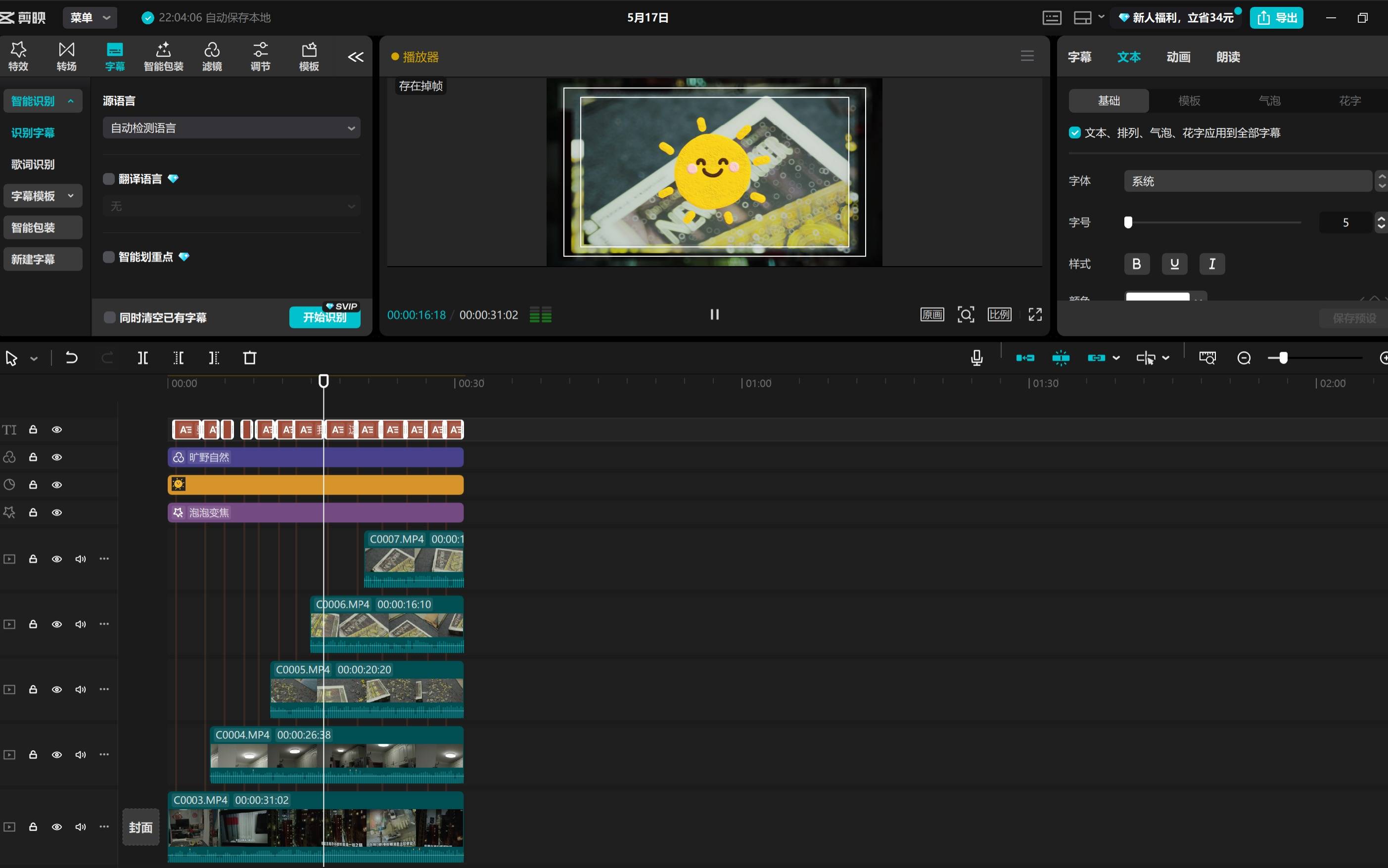The width and height of the screenshot is (1388, 868).
Task: Enter fullscreen preview in player
Action: 1035,315
